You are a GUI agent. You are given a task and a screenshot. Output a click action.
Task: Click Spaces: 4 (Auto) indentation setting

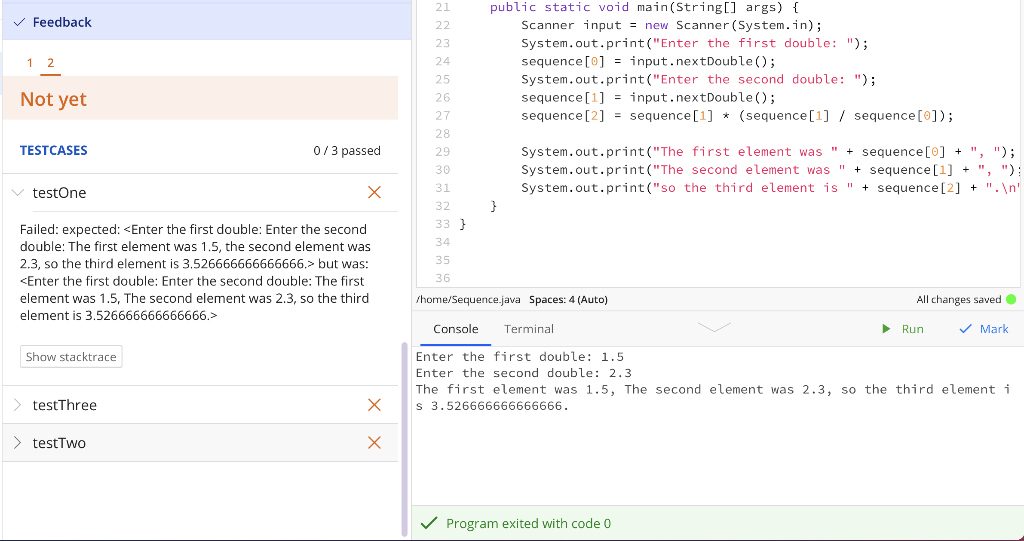click(x=568, y=300)
